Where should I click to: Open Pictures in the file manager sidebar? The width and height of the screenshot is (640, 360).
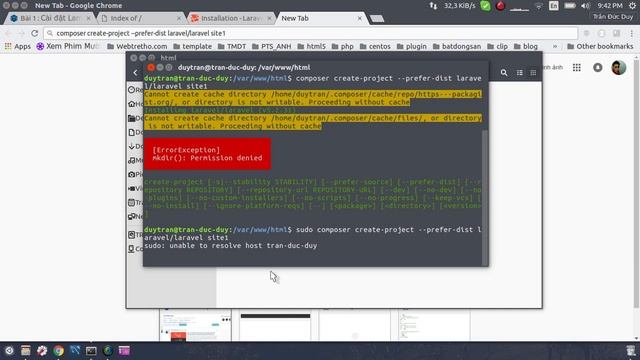click(135, 174)
